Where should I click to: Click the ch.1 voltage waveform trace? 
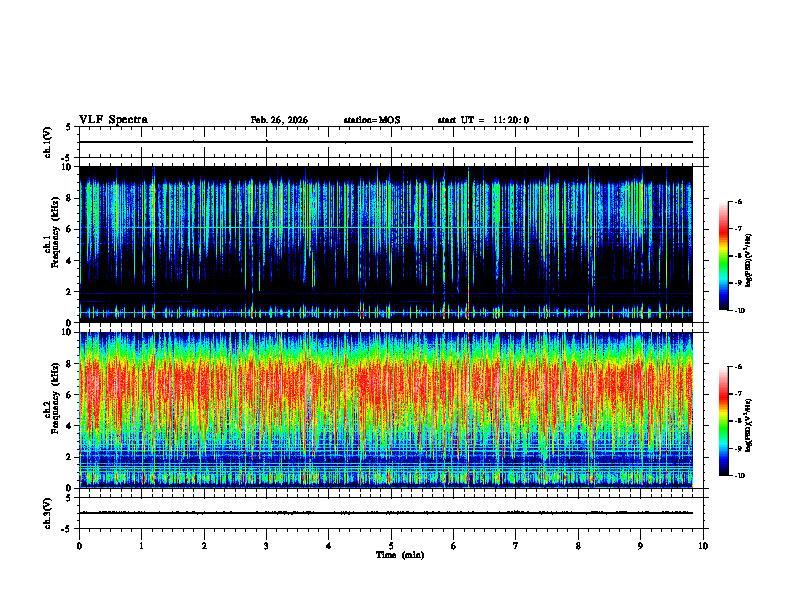pos(386,142)
